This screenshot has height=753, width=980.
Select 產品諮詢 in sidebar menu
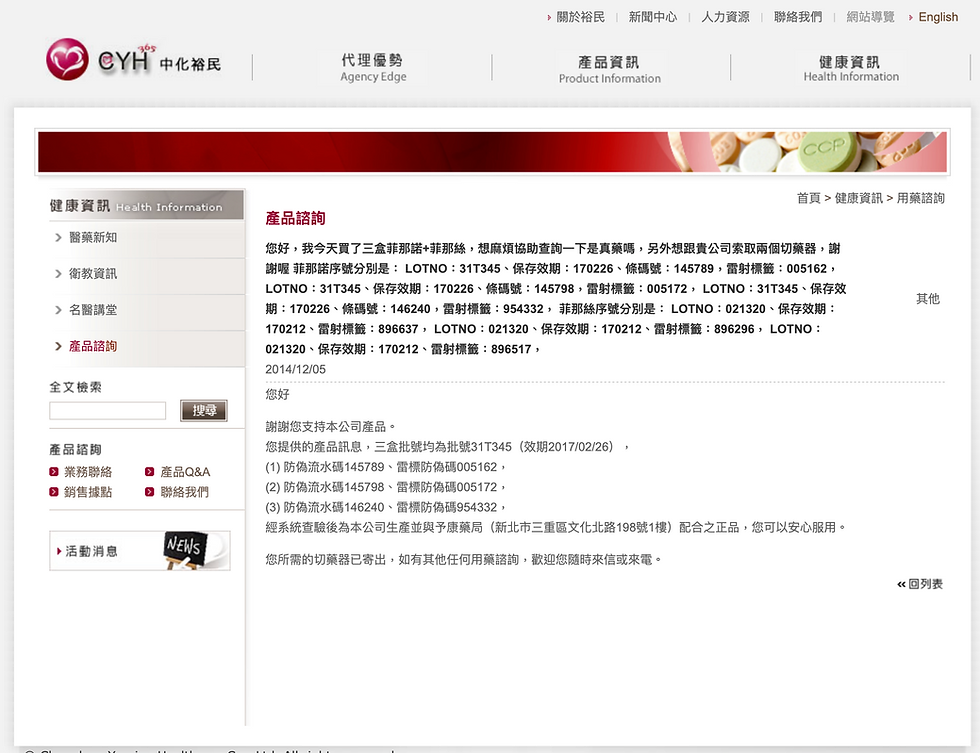[x=92, y=346]
